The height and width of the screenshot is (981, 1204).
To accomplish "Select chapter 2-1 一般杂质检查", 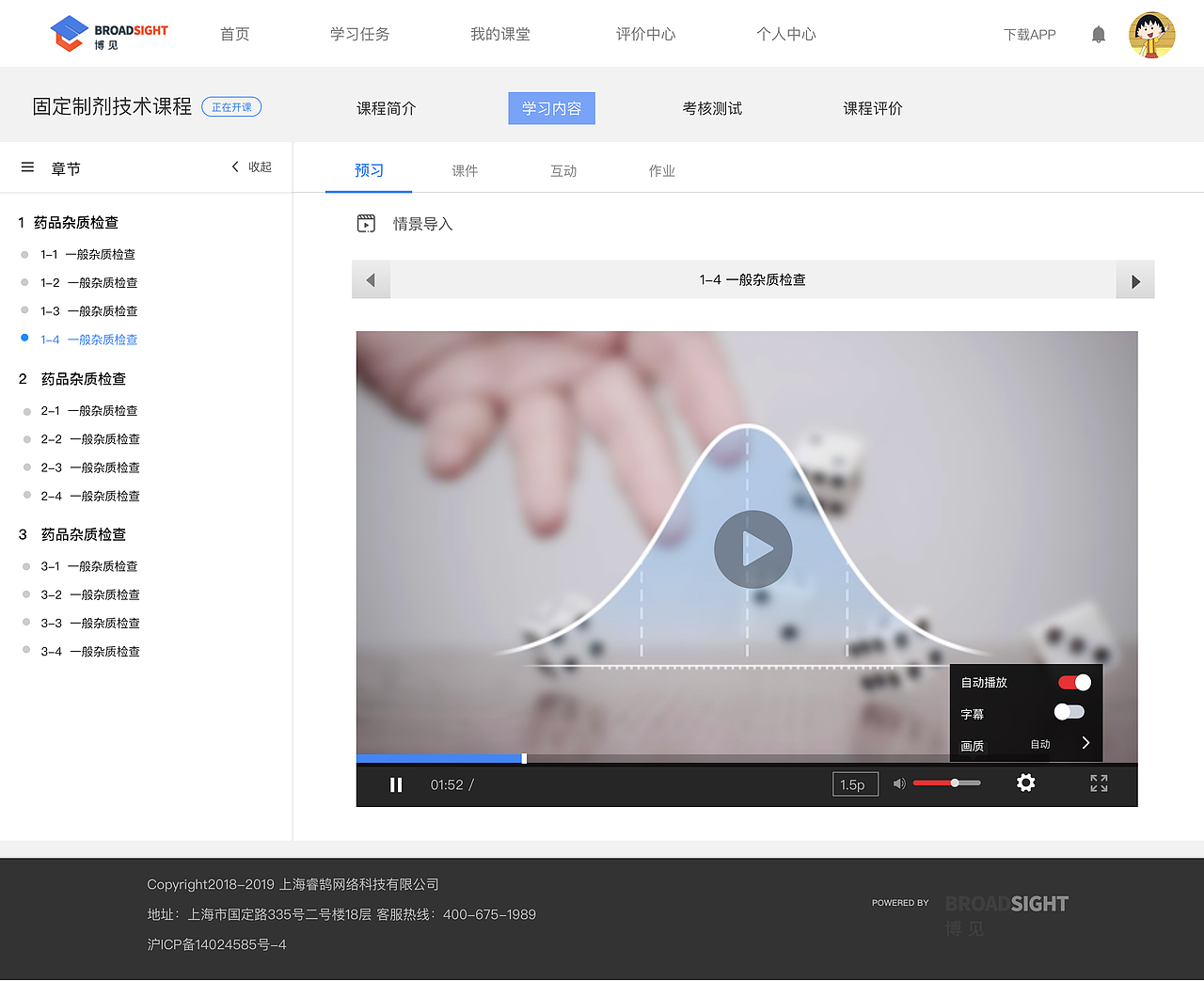I will pos(89,410).
